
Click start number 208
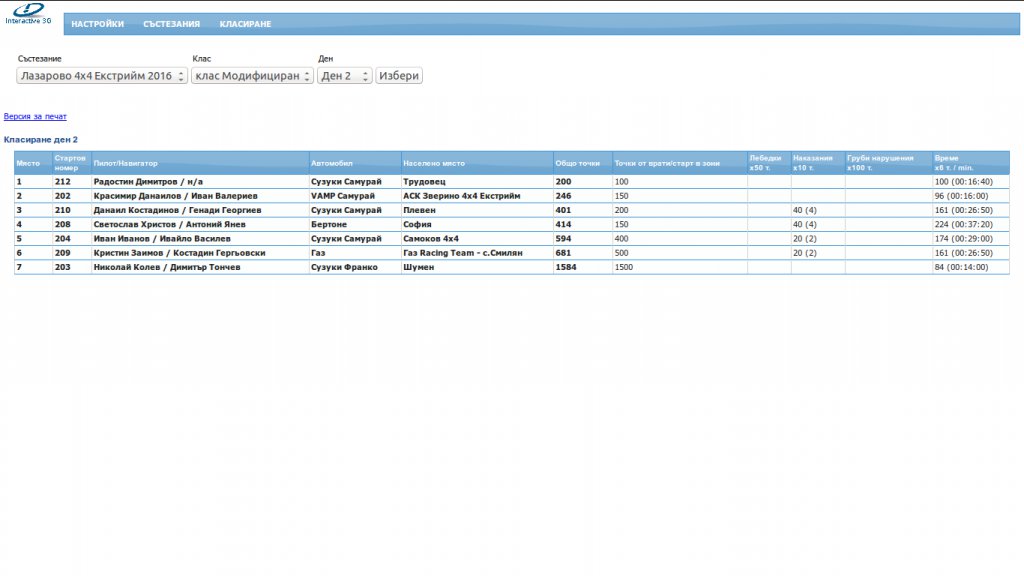[x=63, y=224]
